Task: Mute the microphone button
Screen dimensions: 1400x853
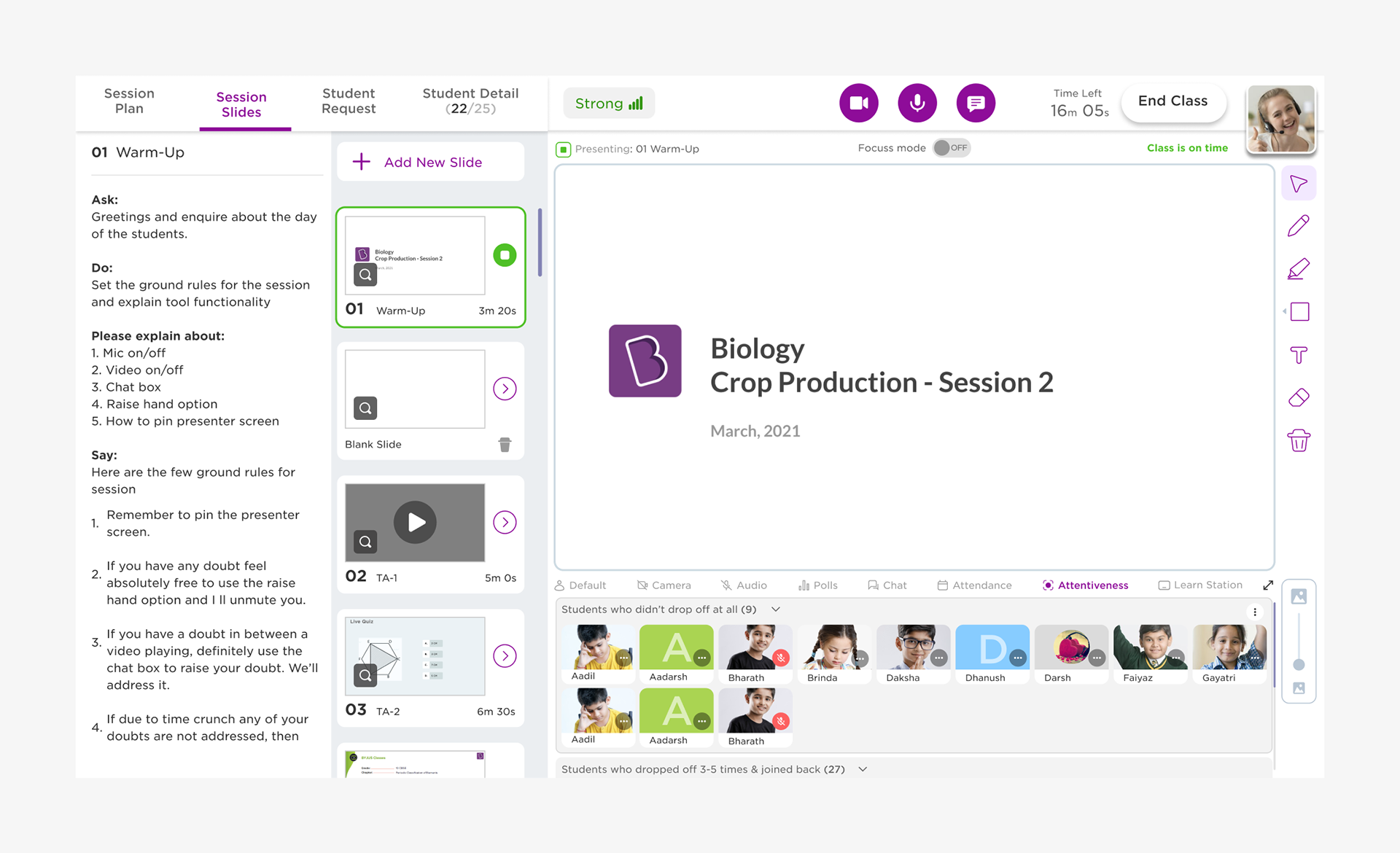Action: pyautogui.click(x=917, y=104)
